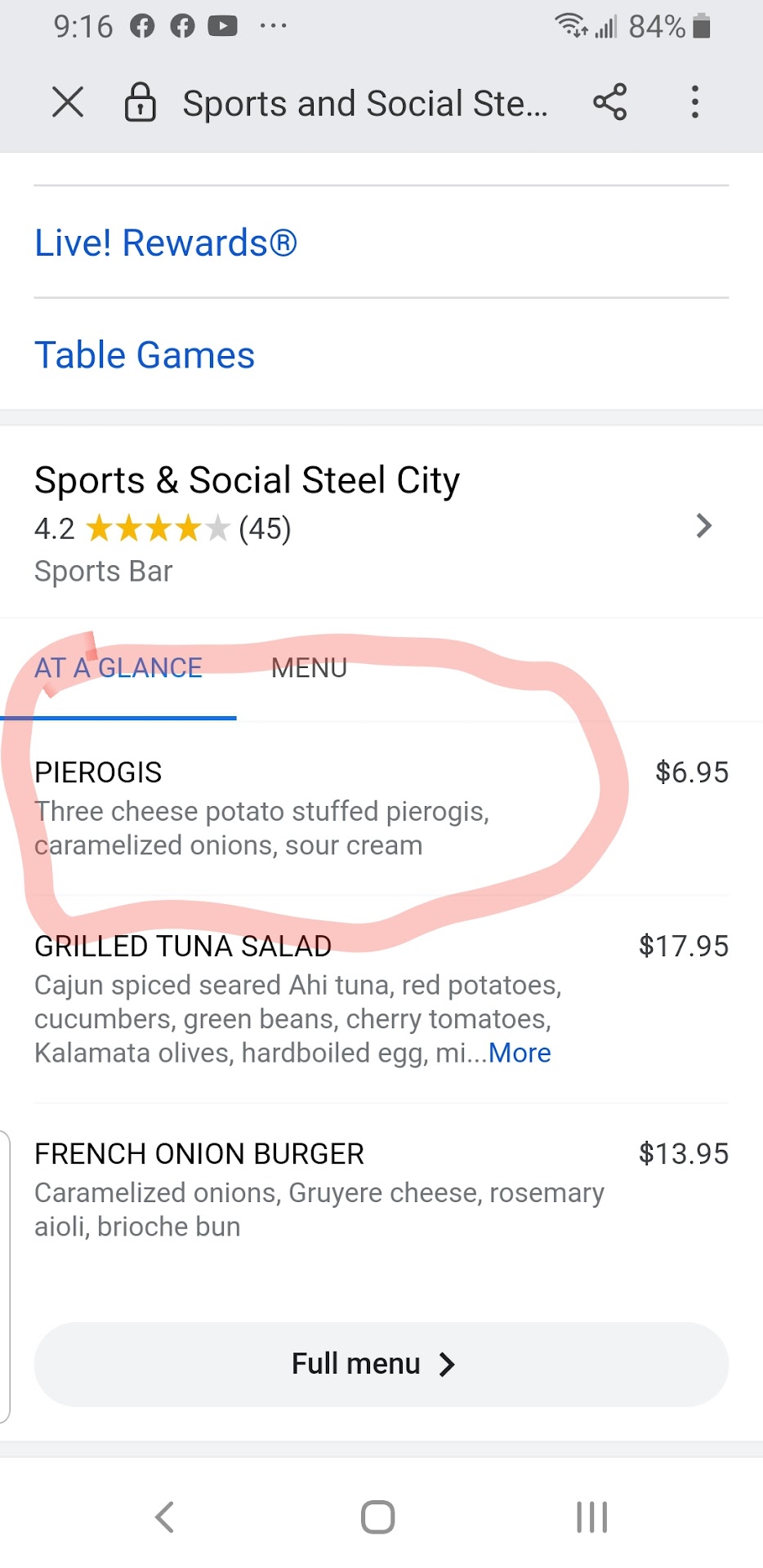Close the browser tab with X icon
This screenshot has width=763, height=1568.
click(x=68, y=103)
